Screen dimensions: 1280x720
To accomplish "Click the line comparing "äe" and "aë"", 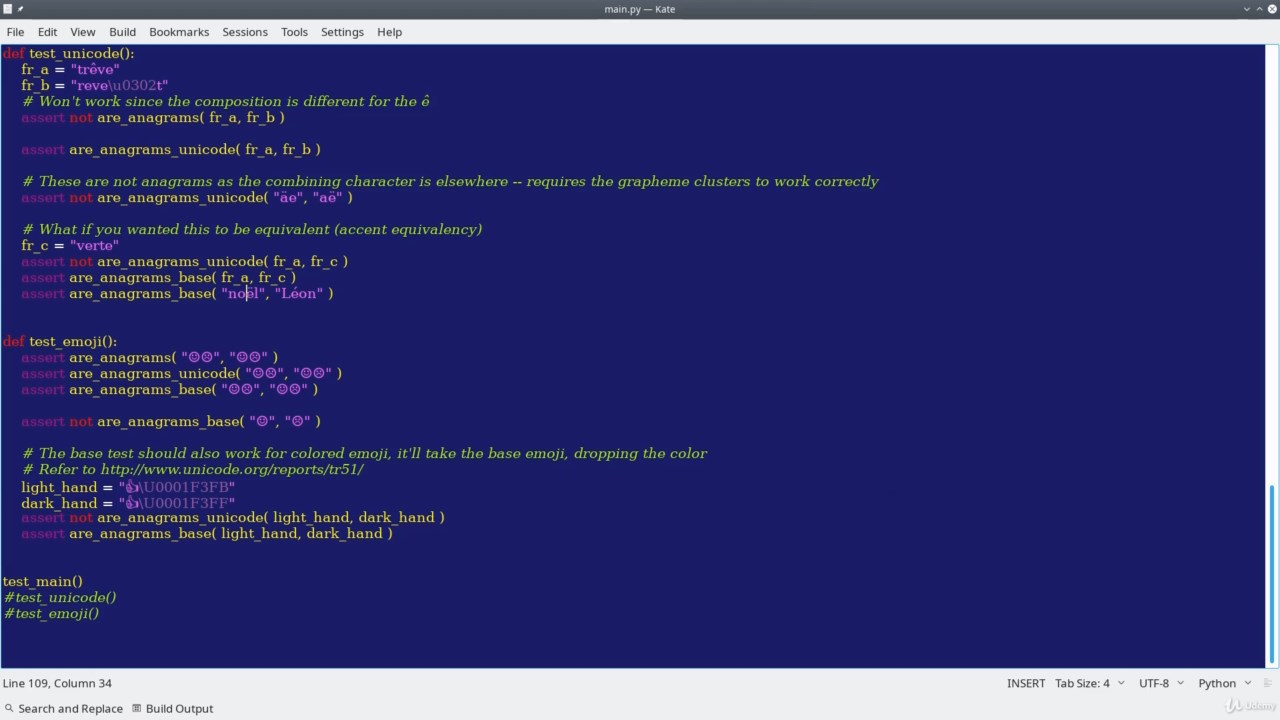I will tap(187, 197).
